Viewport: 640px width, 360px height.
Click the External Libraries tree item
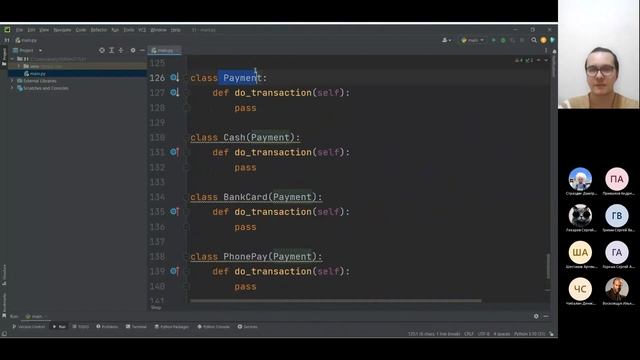pyautogui.click(x=40, y=81)
